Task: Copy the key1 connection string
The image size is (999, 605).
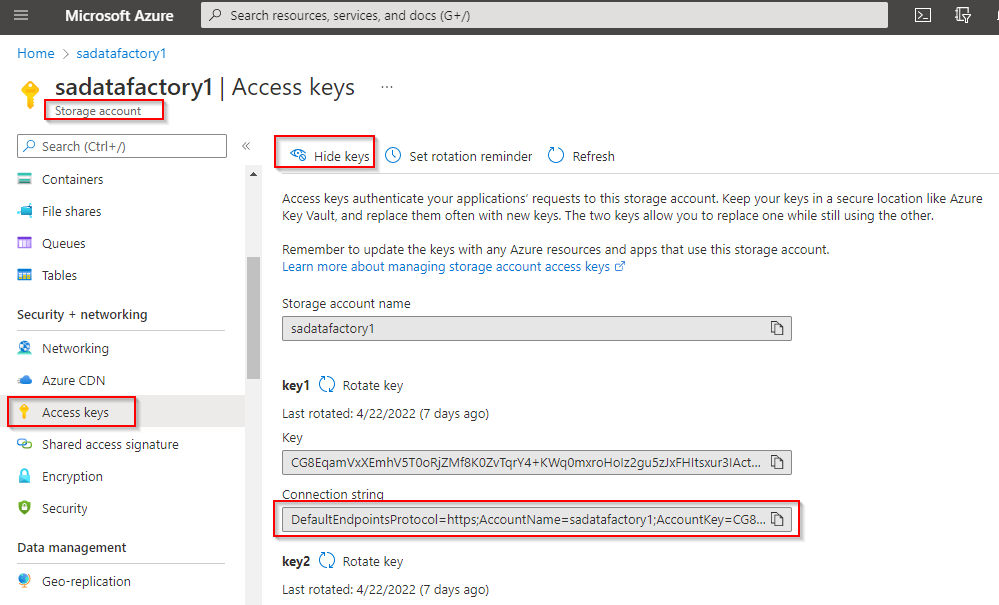Action: click(777, 519)
